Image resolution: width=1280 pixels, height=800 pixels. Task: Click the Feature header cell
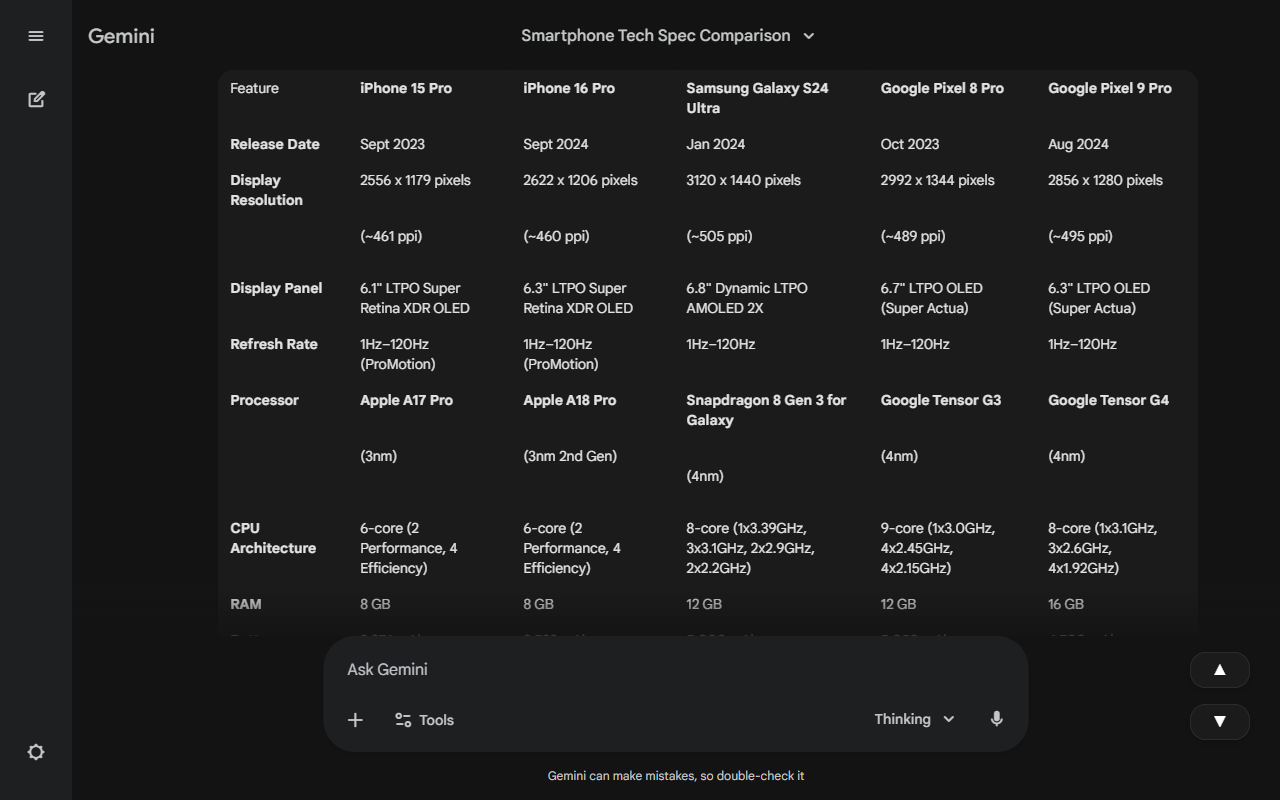pos(254,88)
